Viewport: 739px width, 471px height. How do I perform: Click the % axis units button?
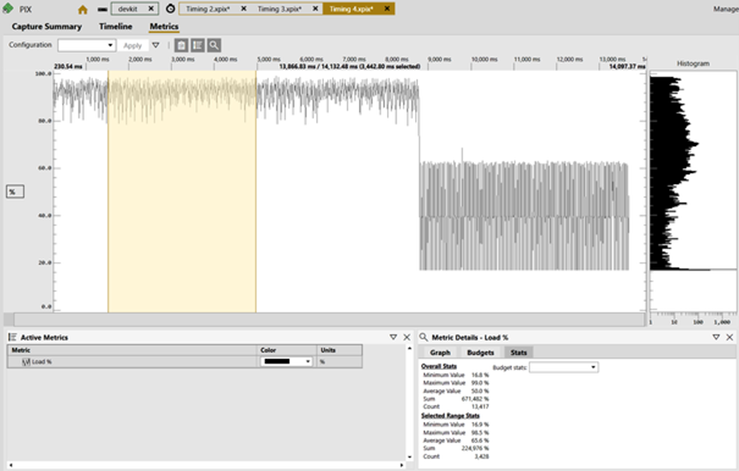pos(15,191)
